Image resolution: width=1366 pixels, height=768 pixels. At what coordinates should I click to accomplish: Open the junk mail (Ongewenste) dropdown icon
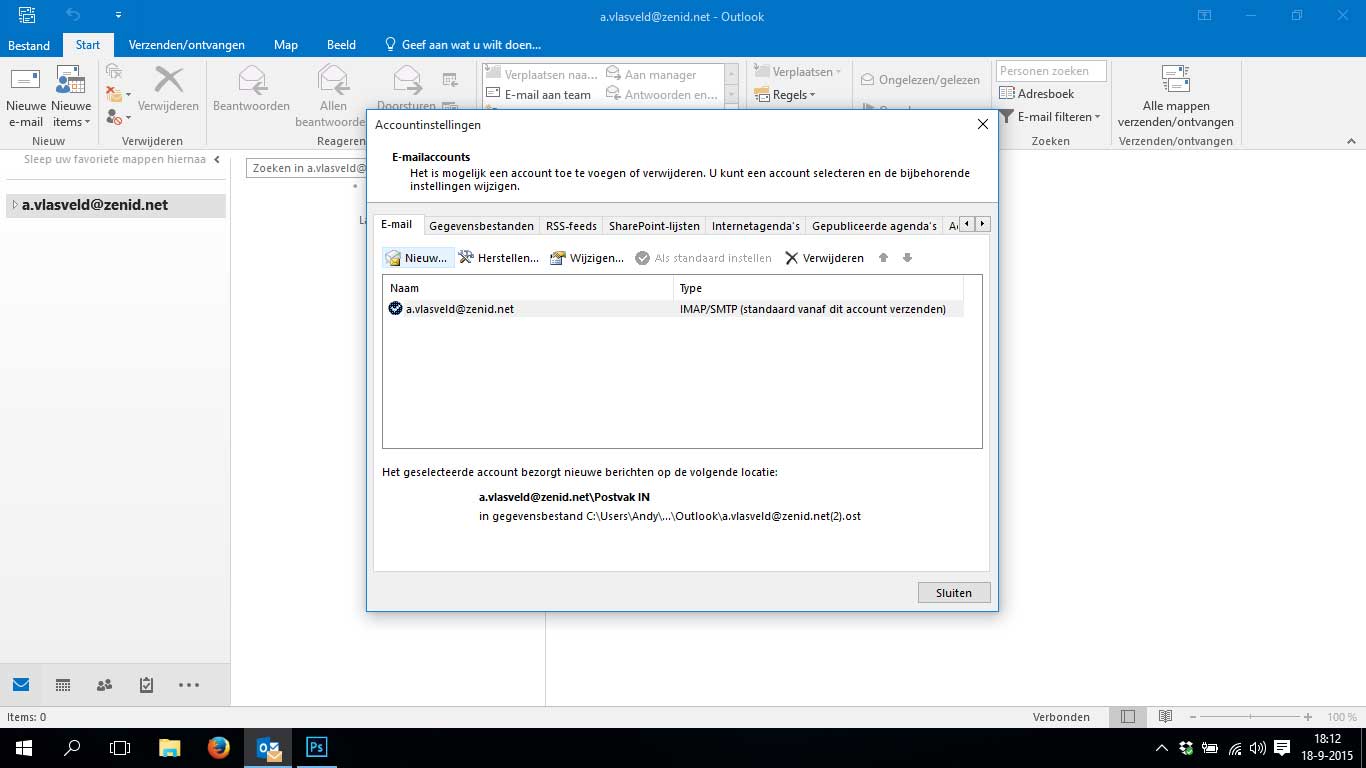tap(118, 117)
